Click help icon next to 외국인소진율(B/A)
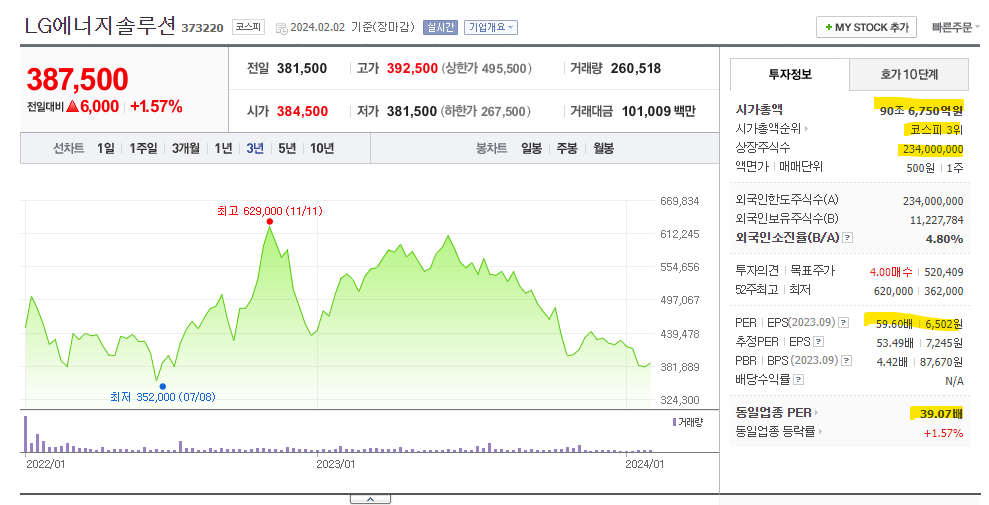The height and width of the screenshot is (505, 989). tap(848, 238)
